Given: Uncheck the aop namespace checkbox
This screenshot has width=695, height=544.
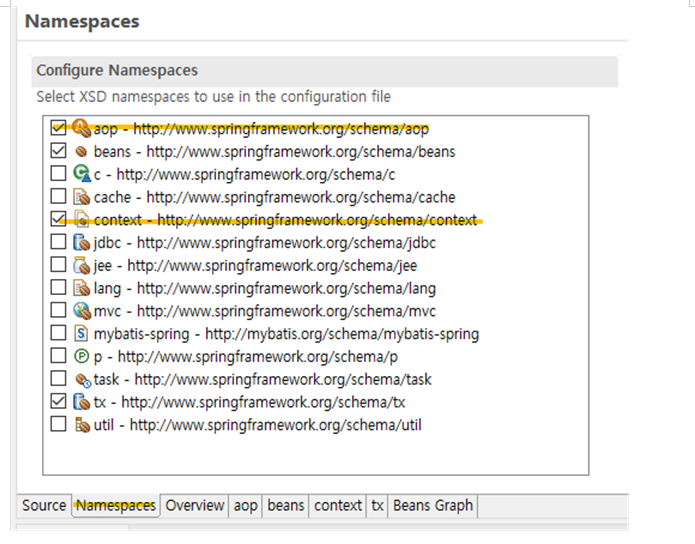Looking at the screenshot, I should pos(59,128).
